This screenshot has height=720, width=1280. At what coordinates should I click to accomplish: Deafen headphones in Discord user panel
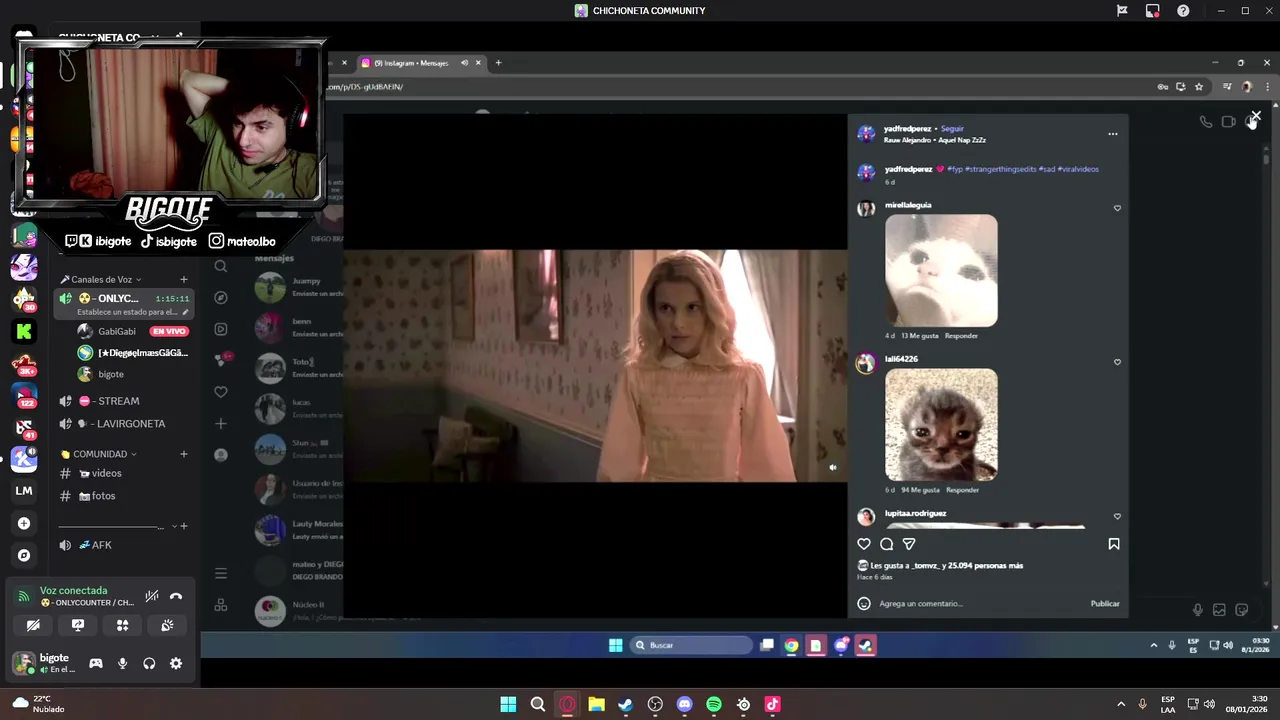[149, 663]
